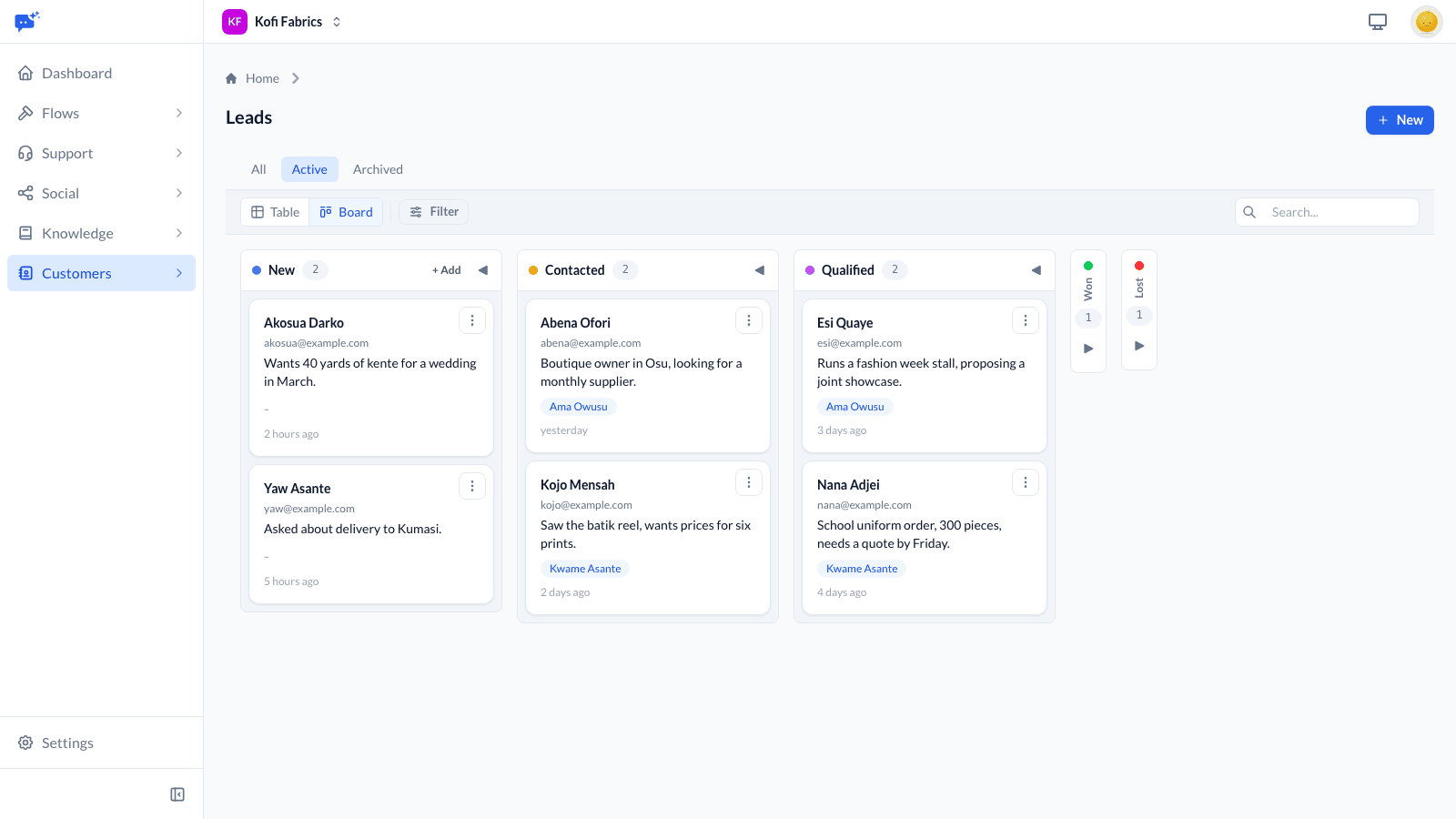
Task: Open card options for Abena Ofori
Action: coord(749,320)
